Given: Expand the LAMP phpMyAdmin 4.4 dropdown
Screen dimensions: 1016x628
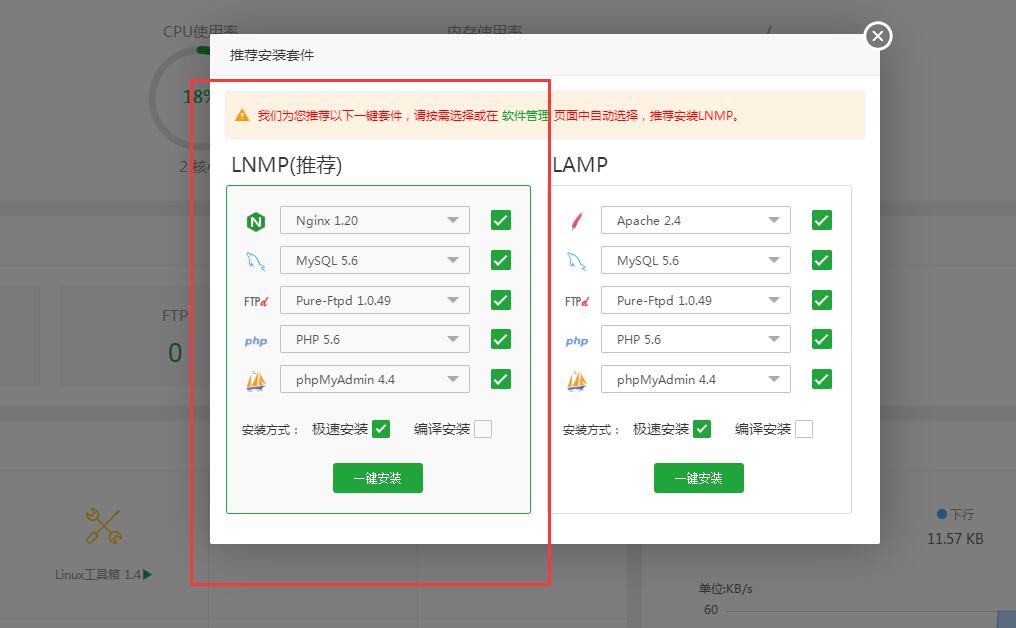Looking at the screenshot, I should pyautogui.click(x=696, y=379).
